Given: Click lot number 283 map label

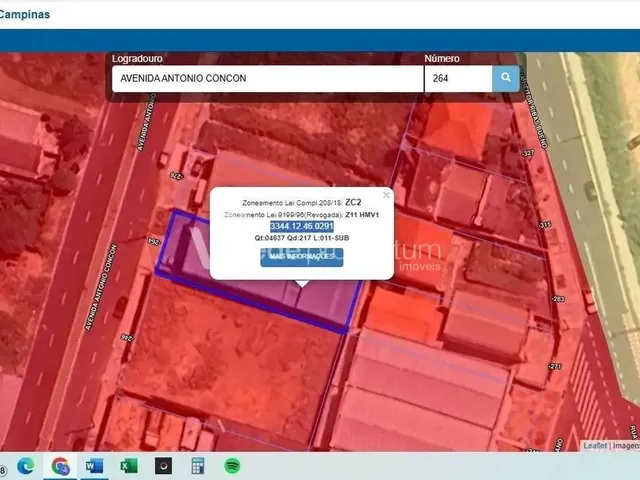Looking at the screenshot, I should [558, 299].
